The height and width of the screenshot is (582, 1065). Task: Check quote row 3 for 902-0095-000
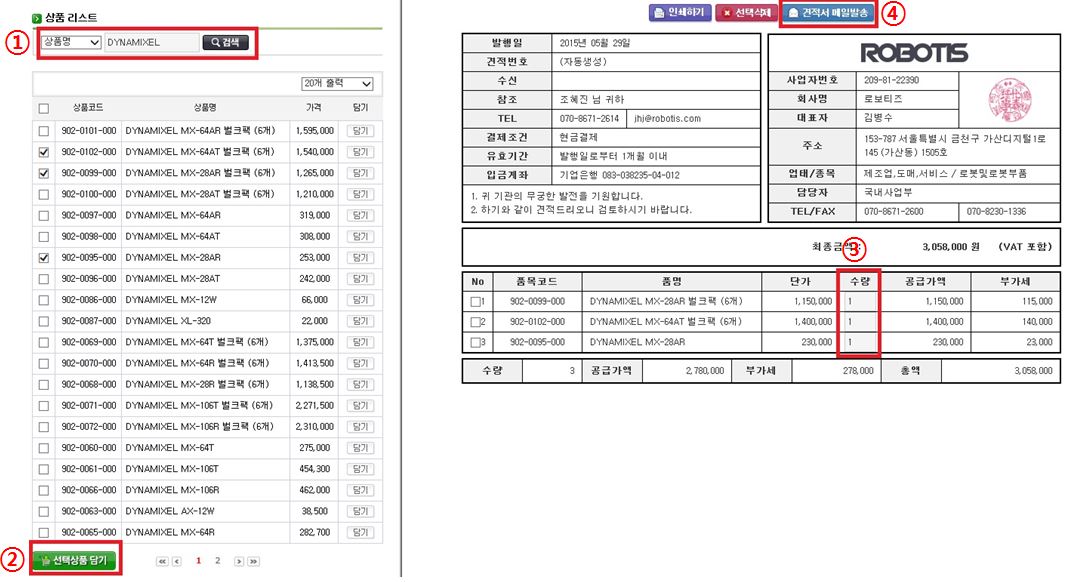click(475, 342)
